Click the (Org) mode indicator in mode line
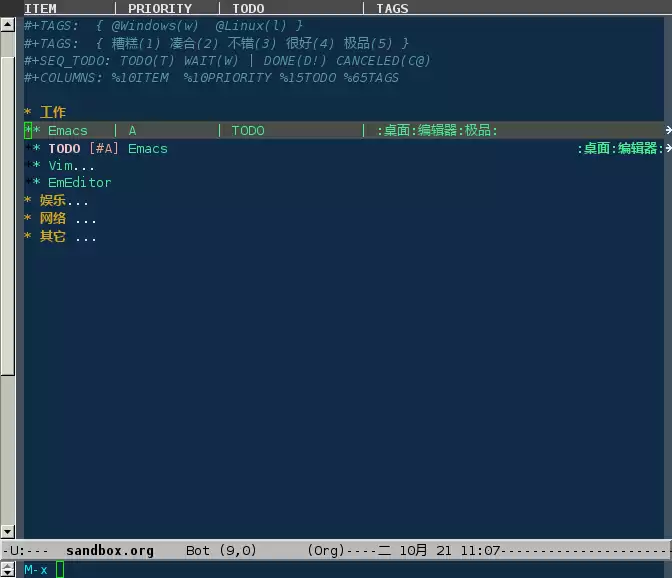This screenshot has width=672, height=578. coord(325,551)
